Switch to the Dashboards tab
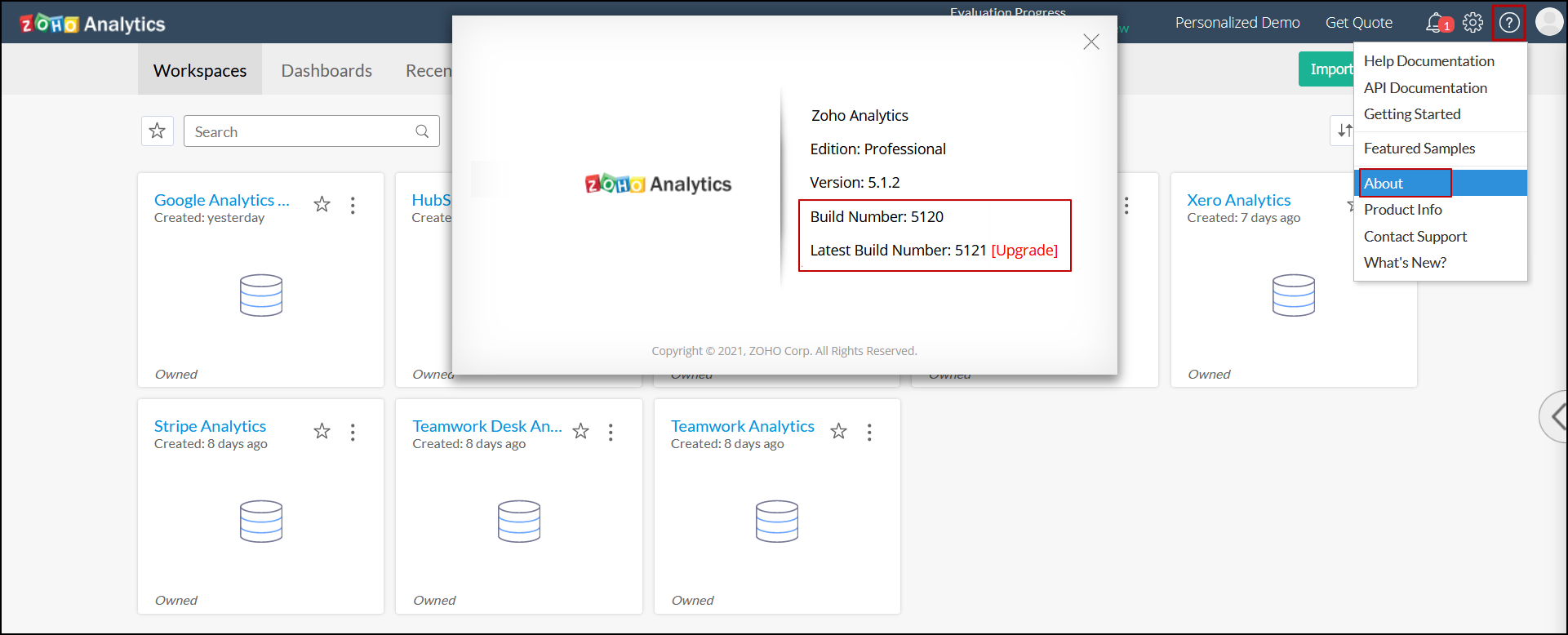The height and width of the screenshot is (635, 1568). pyautogui.click(x=326, y=70)
